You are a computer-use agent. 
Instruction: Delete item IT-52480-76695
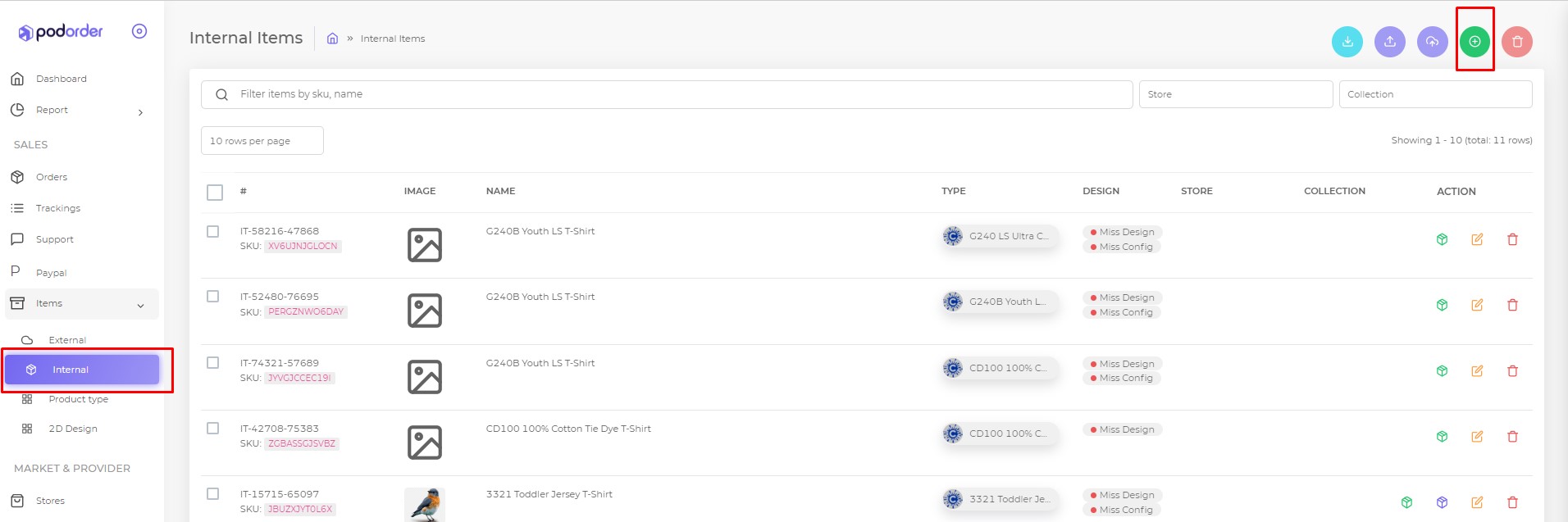[1512, 305]
